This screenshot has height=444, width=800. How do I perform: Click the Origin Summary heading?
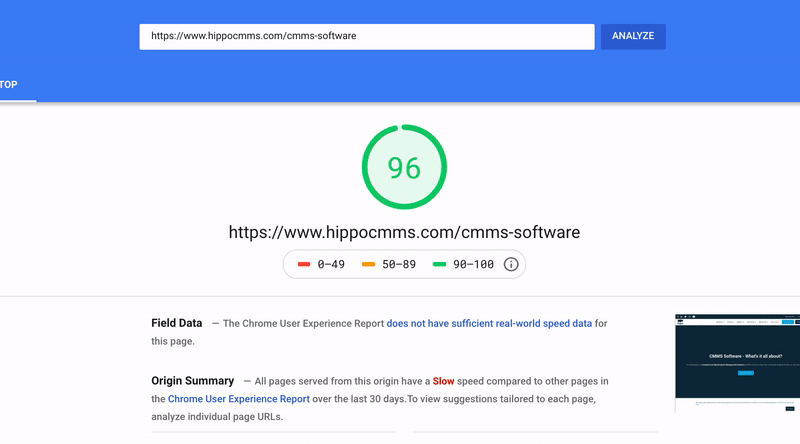[192, 381]
